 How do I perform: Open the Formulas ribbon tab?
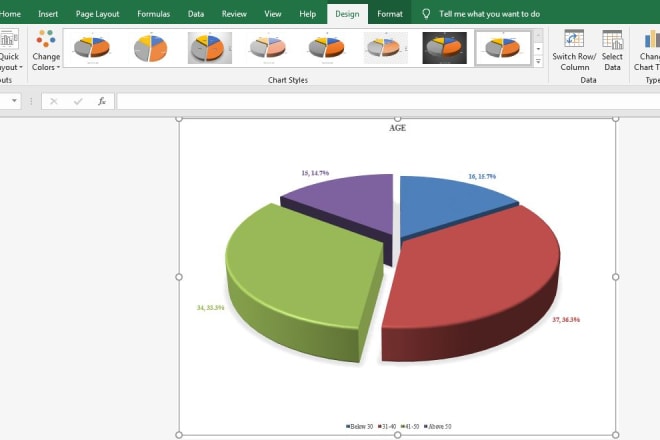[x=153, y=14]
